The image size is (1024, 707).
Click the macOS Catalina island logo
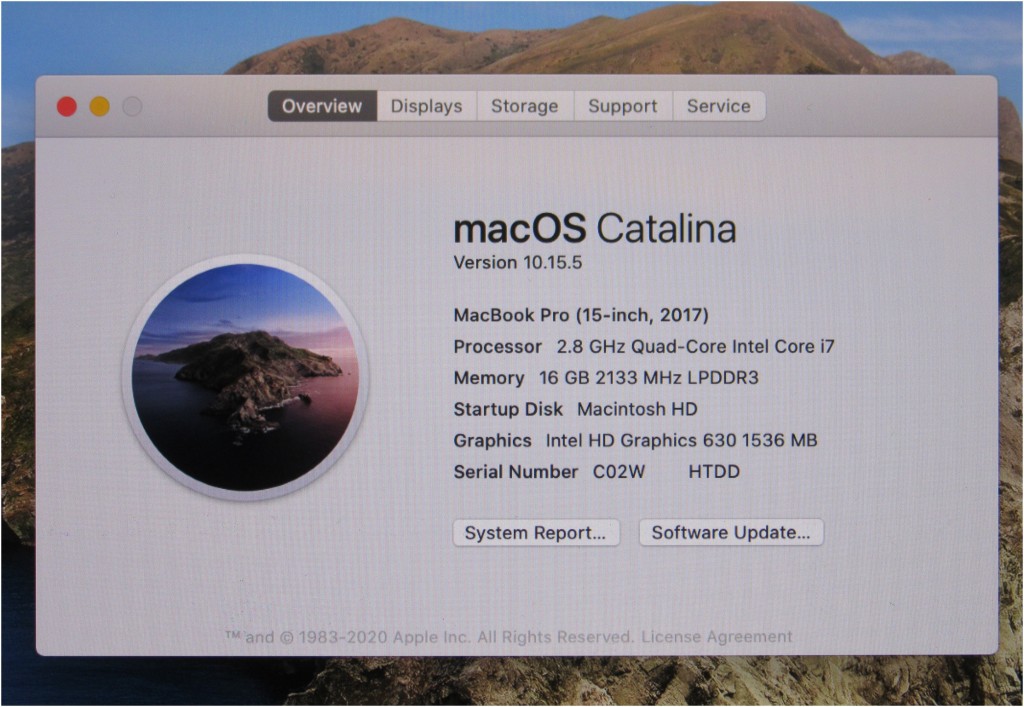tap(246, 377)
